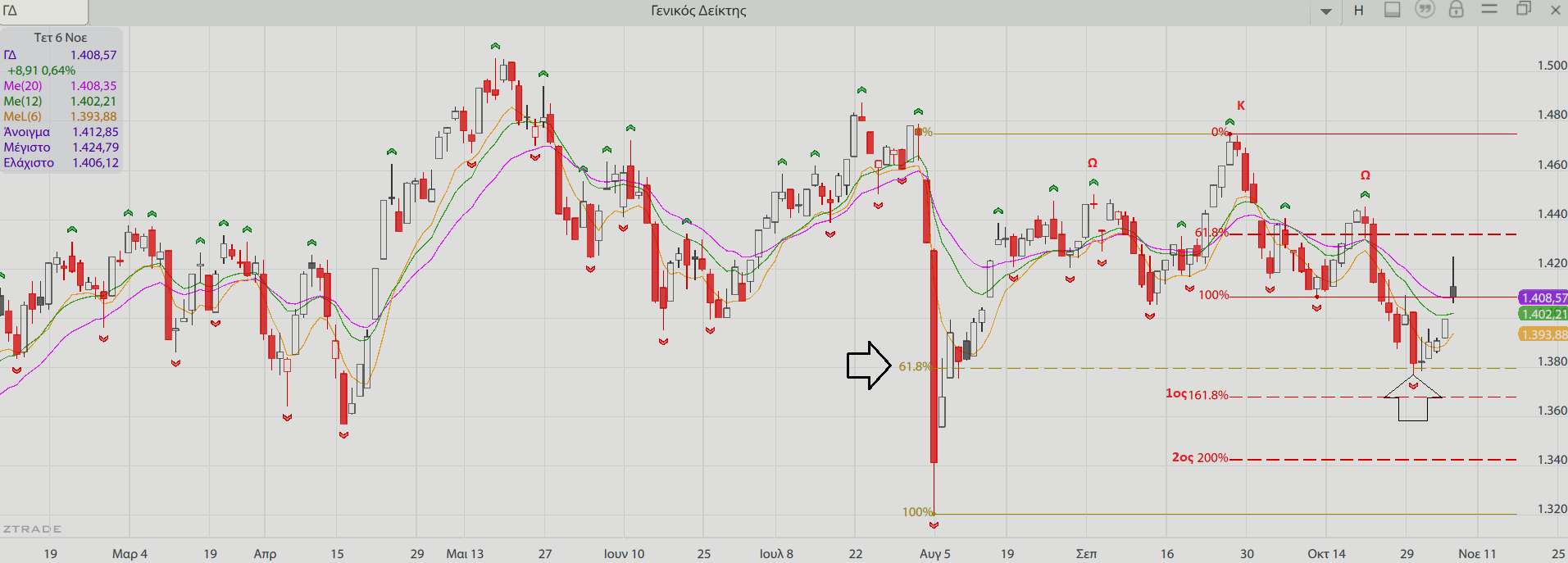Click the Μαρ 4 date axis label
1568x563 pixels.
(x=130, y=554)
